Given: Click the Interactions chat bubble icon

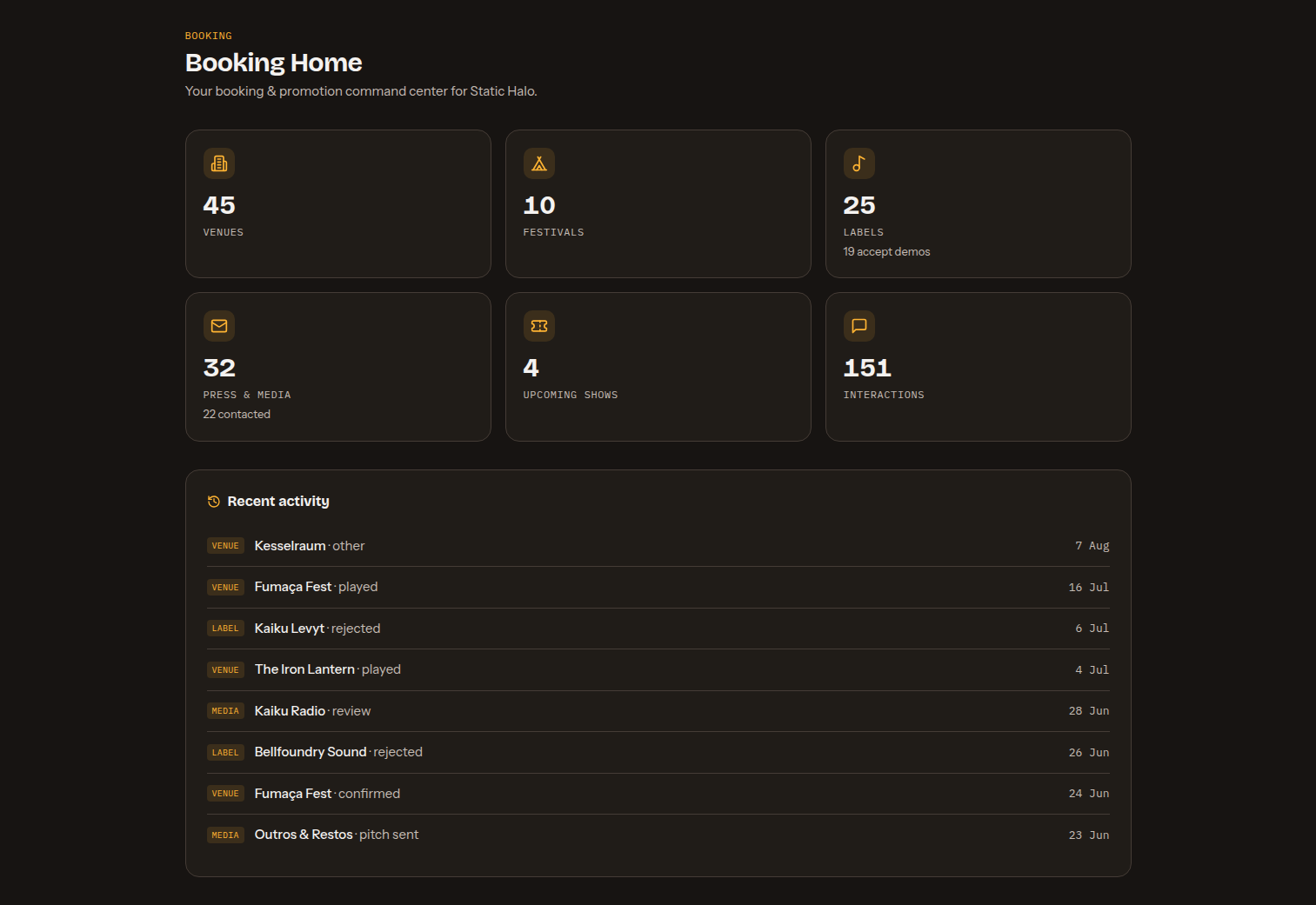Looking at the screenshot, I should click(x=859, y=326).
